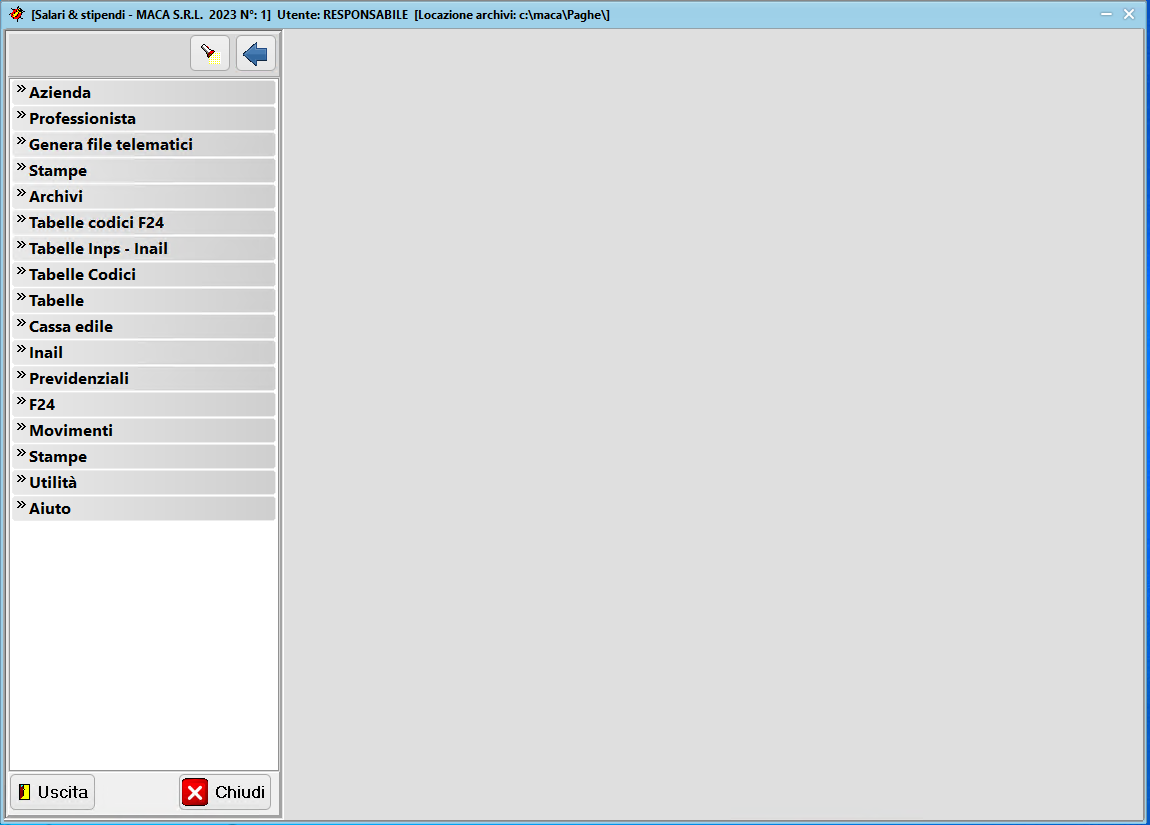Click the flashlight search icon
The height and width of the screenshot is (825, 1150).
coord(209,53)
